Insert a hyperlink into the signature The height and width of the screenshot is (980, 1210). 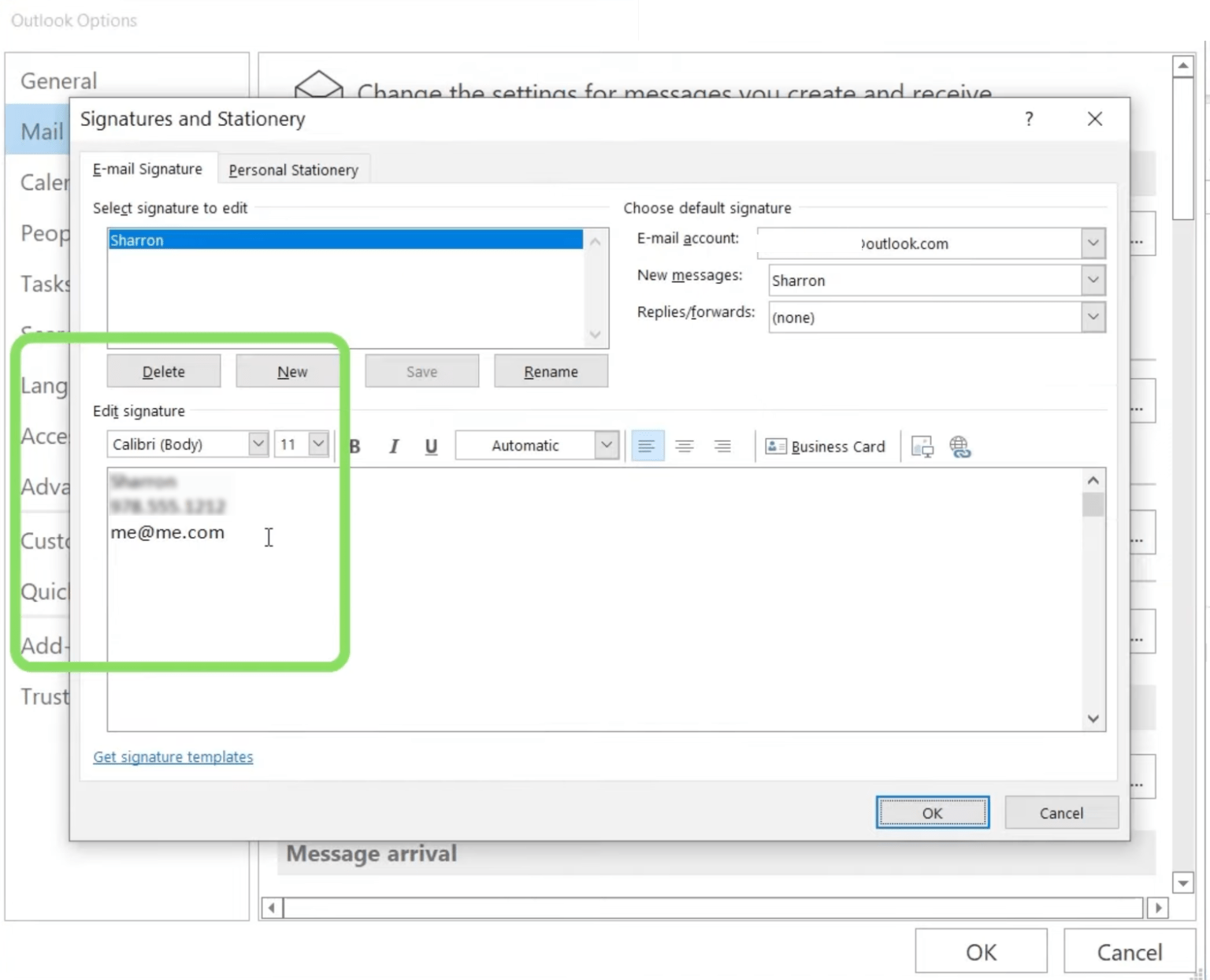pos(960,446)
